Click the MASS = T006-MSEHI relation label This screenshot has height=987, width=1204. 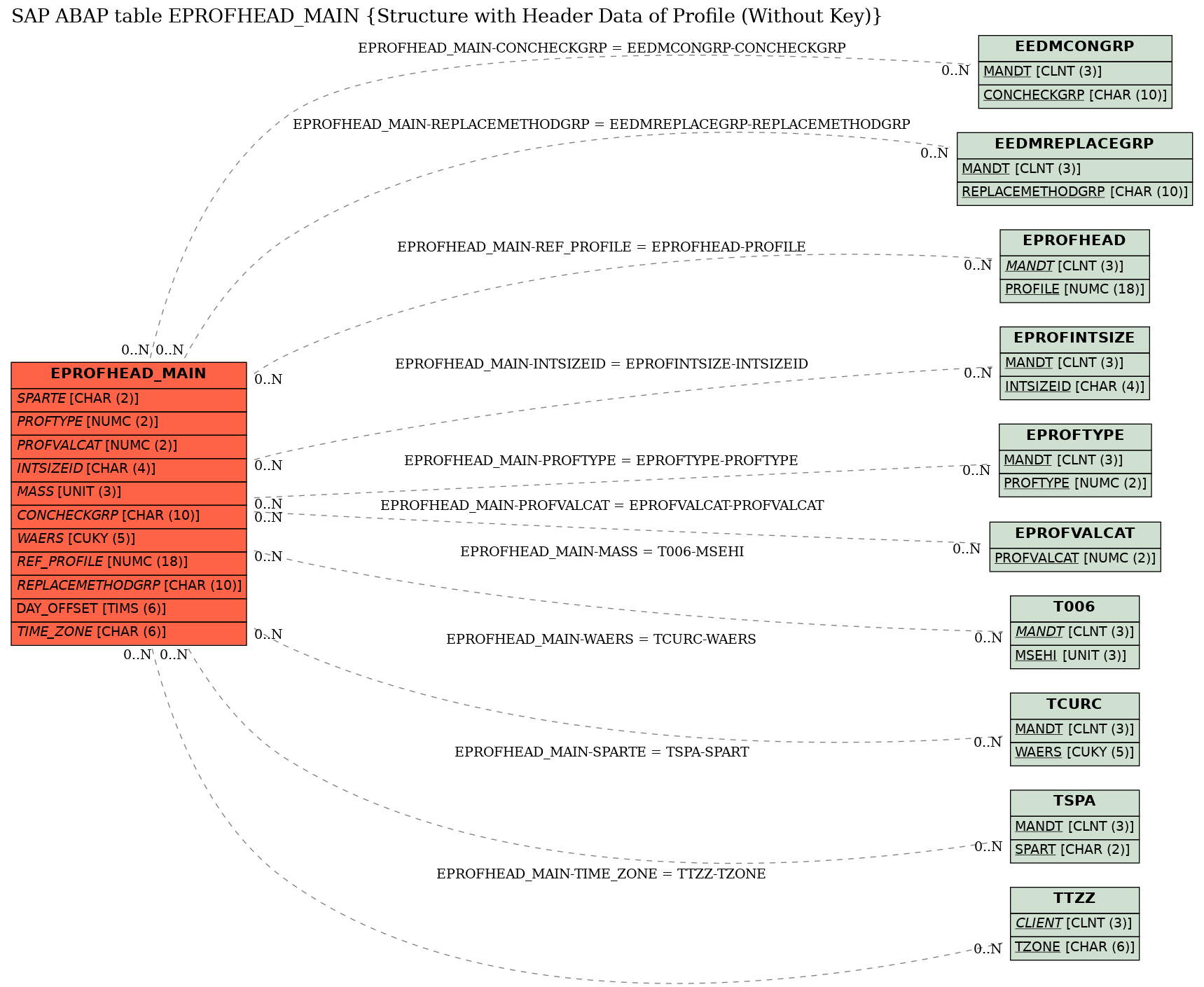pyautogui.click(x=602, y=551)
